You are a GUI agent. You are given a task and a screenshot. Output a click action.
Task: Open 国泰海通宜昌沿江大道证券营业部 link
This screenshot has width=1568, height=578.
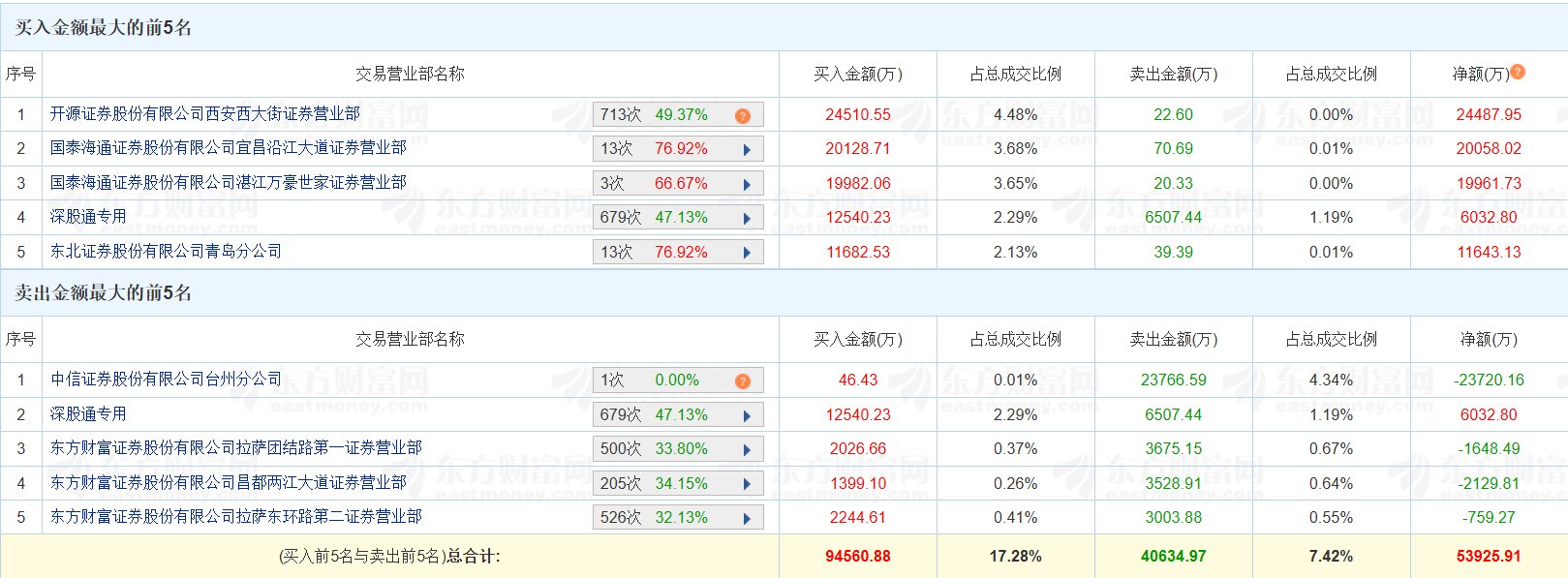[x=229, y=148]
